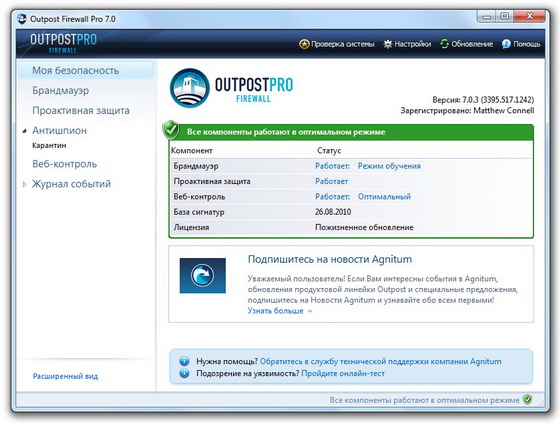This screenshot has height=425, width=560.
Task: Select 'Проактивная защита' in the sidebar
Action: pyautogui.click(x=81, y=110)
